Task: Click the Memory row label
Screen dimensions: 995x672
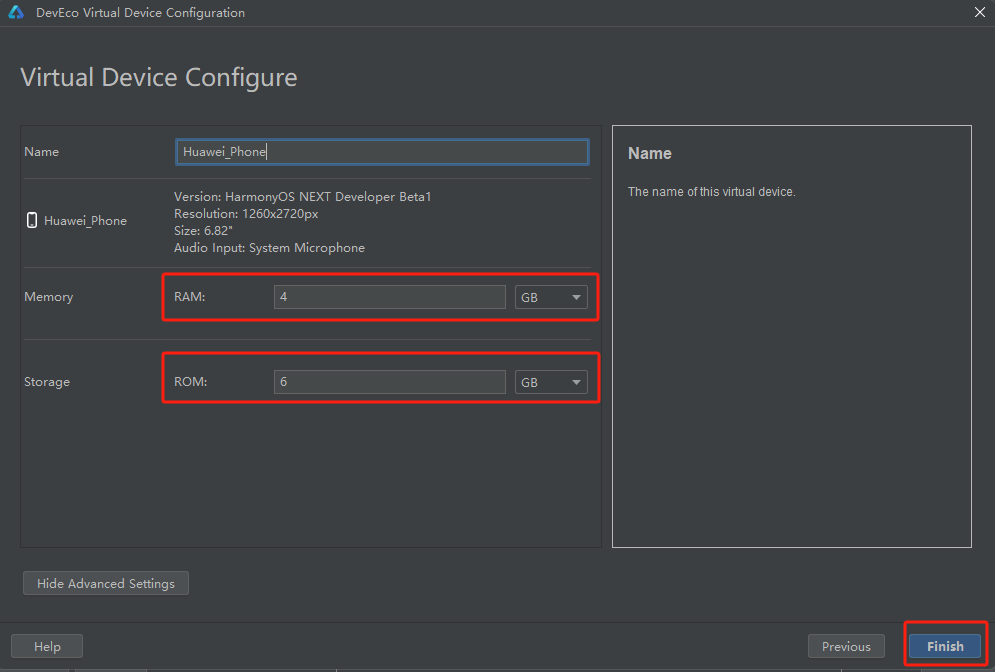Action: pos(48,297)
